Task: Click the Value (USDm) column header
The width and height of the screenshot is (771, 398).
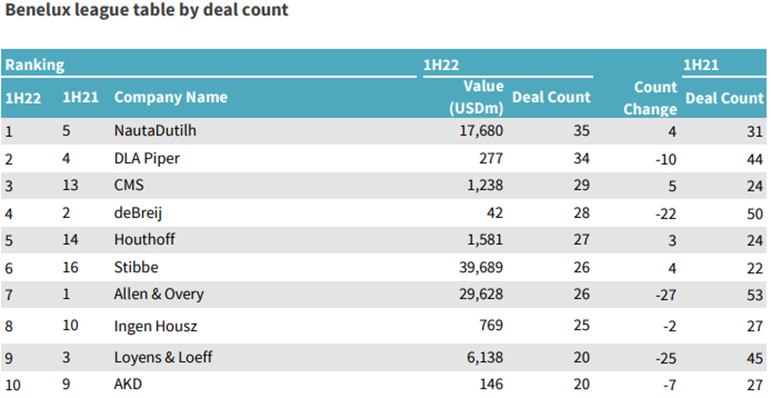Action: 476,97
